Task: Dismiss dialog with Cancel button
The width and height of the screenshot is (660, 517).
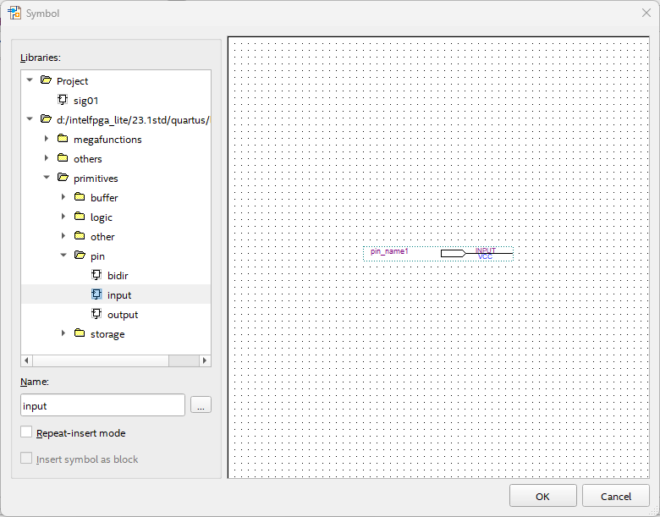Action: [x=615, y=496]
